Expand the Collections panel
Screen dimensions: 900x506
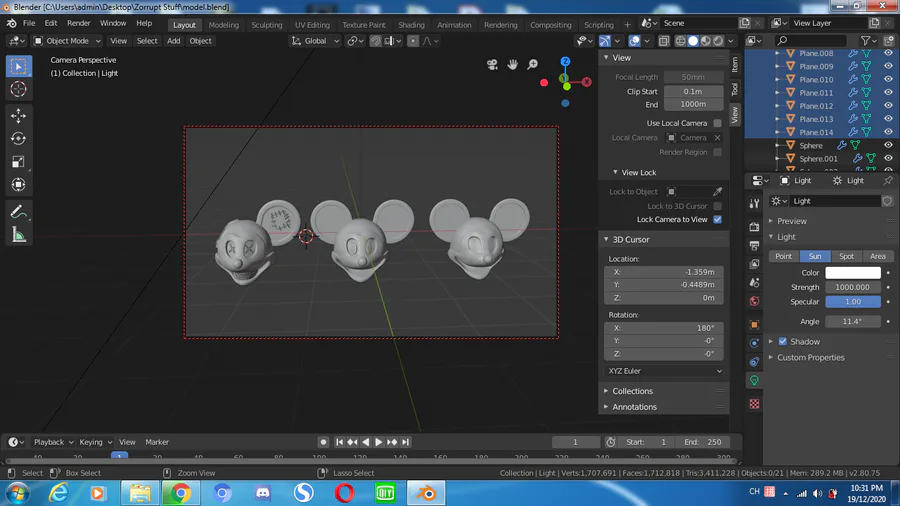pyautogui.click(x=632, y=391)
